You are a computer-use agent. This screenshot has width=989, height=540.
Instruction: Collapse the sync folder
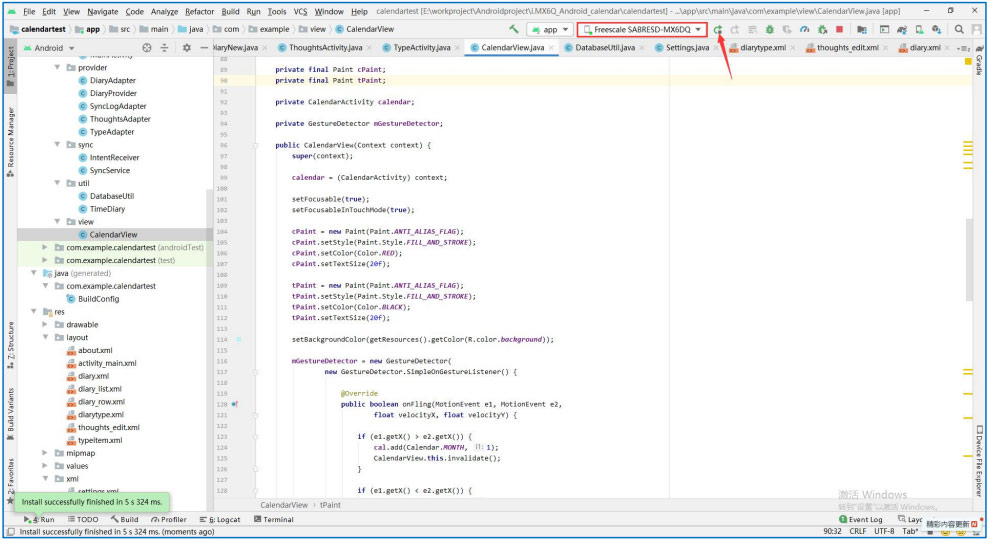(57, 144)
